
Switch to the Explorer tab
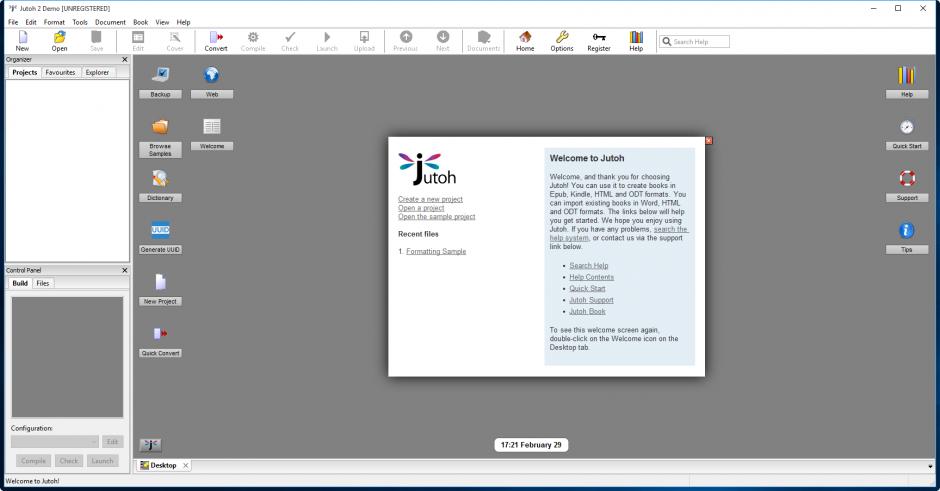tap(97, 73)
